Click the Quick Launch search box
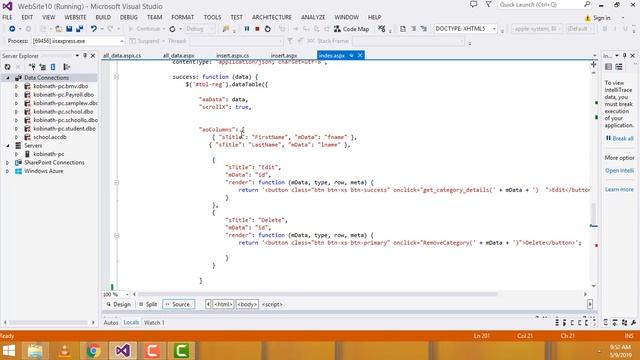 click(544, 4)
